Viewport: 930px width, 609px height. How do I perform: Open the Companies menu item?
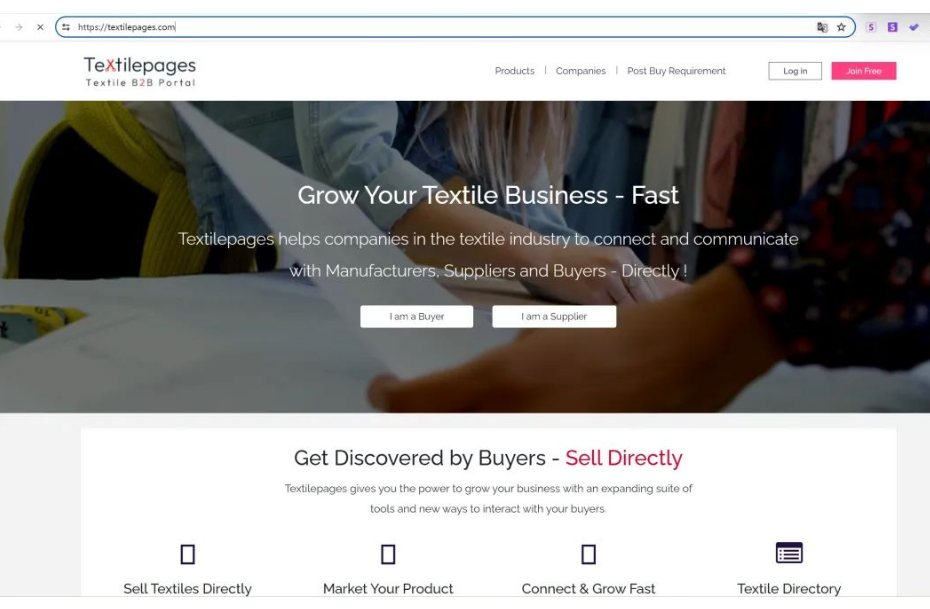click(x=581, y=71)
